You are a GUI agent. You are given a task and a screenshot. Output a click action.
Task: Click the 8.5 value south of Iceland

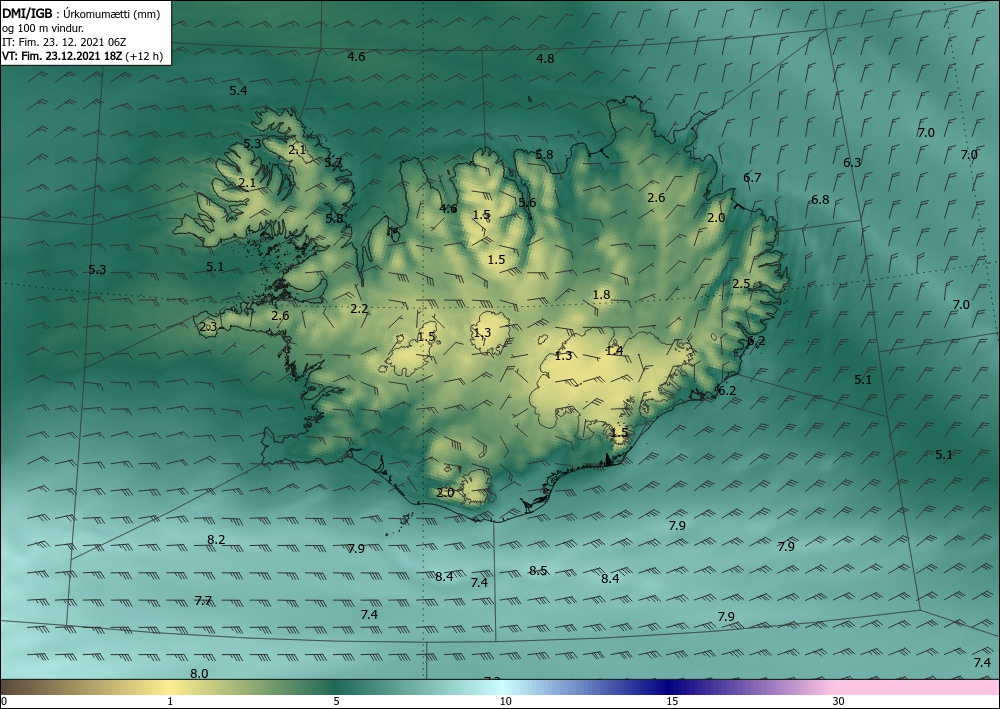[538, 570]
